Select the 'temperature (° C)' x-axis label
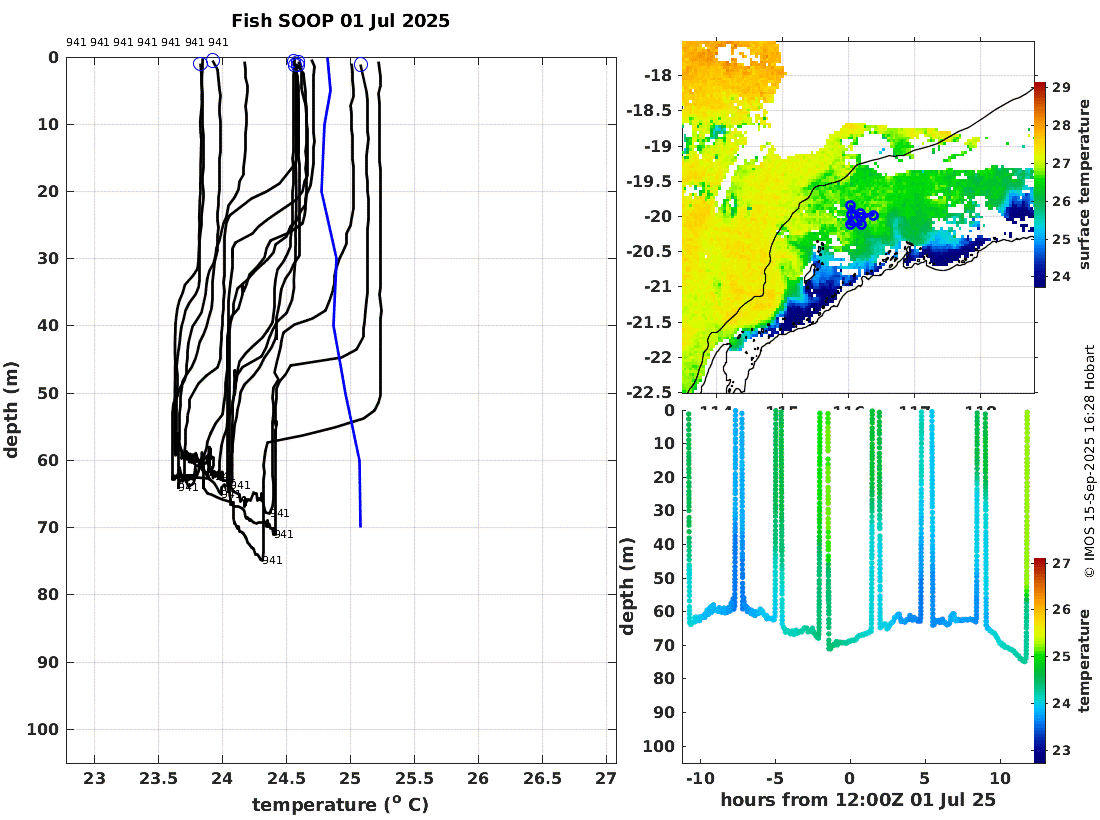 click(x=340, y=805)
